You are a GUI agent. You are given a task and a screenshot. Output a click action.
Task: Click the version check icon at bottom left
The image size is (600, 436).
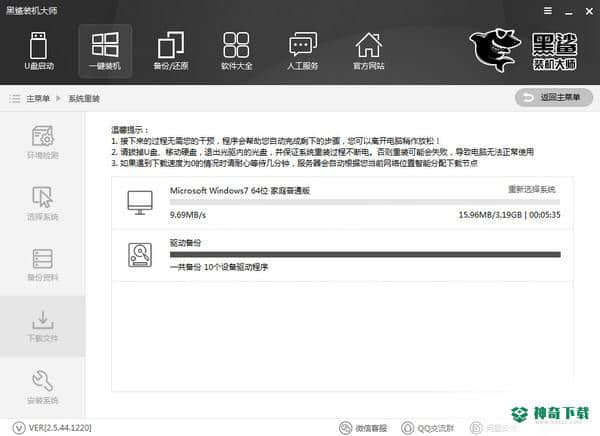pos(18,428)
